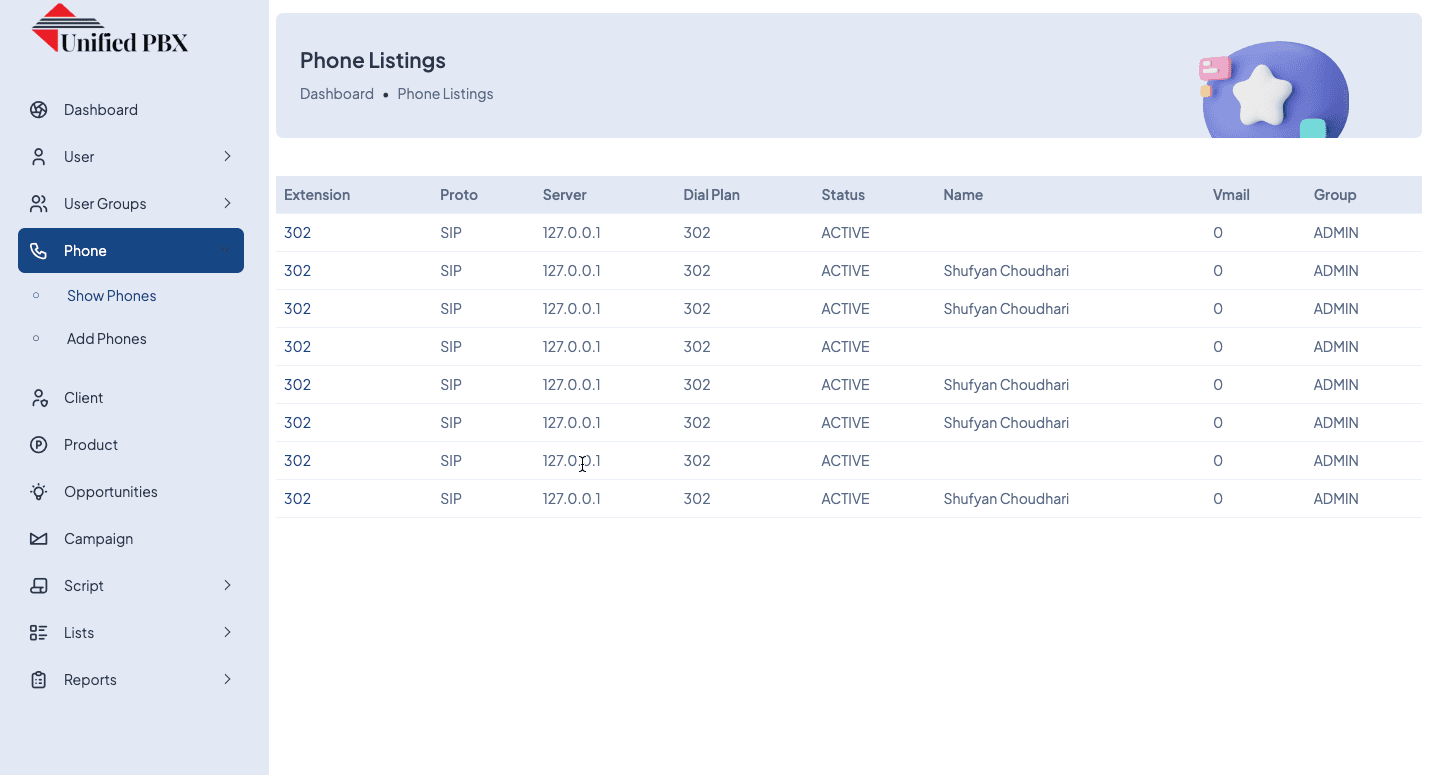
Task: Click the User person icon
Action: click(39, 157)
